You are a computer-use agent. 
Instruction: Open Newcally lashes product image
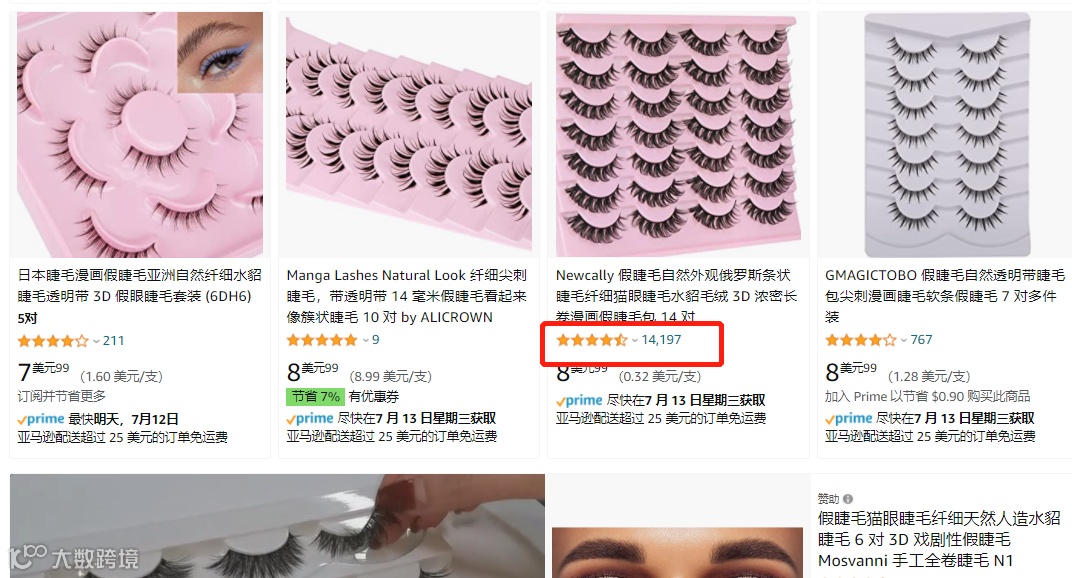point(678,135)
